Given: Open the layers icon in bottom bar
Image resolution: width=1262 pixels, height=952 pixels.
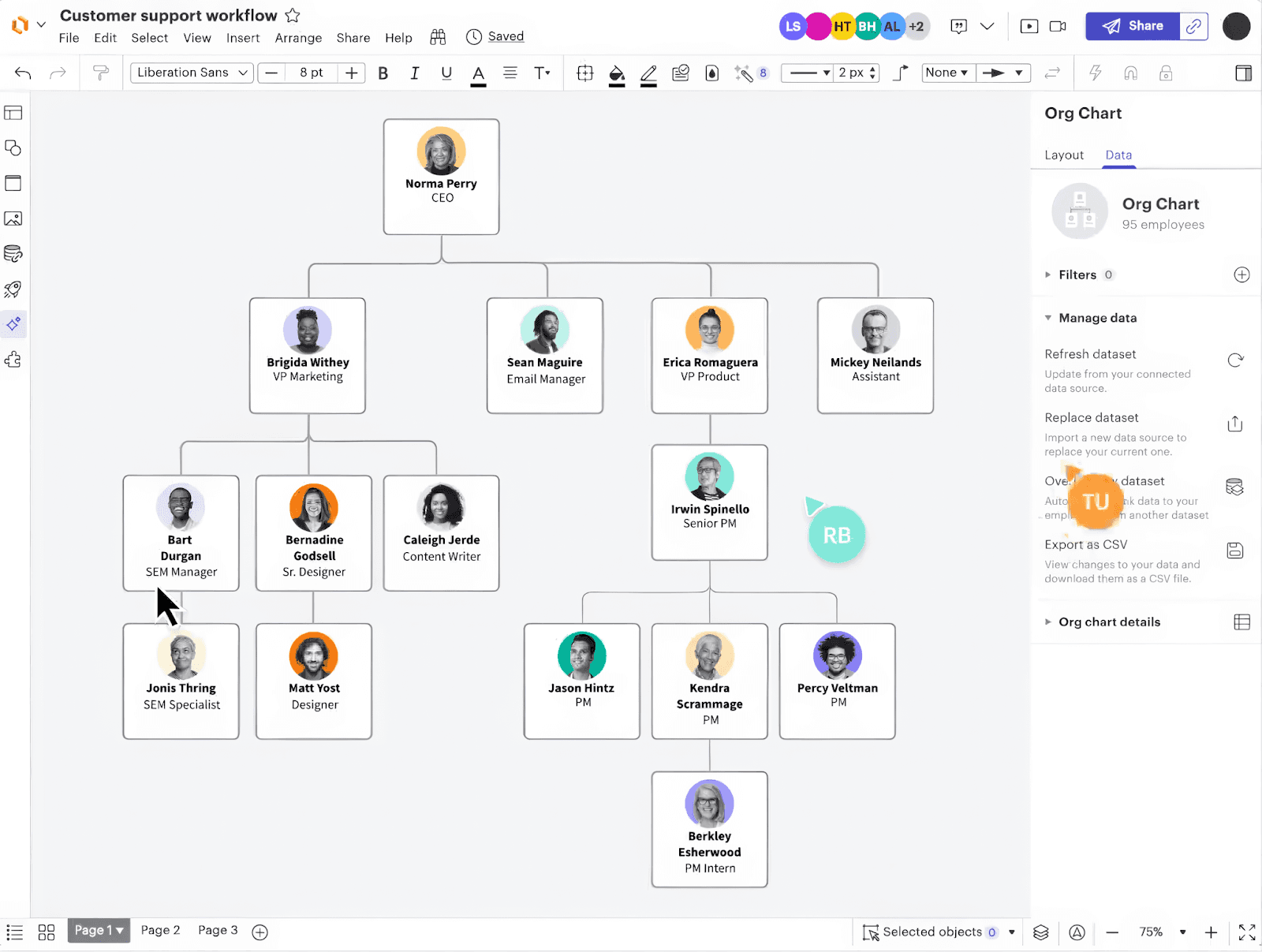Looking at the screenshot, I should coord(1041,932).
